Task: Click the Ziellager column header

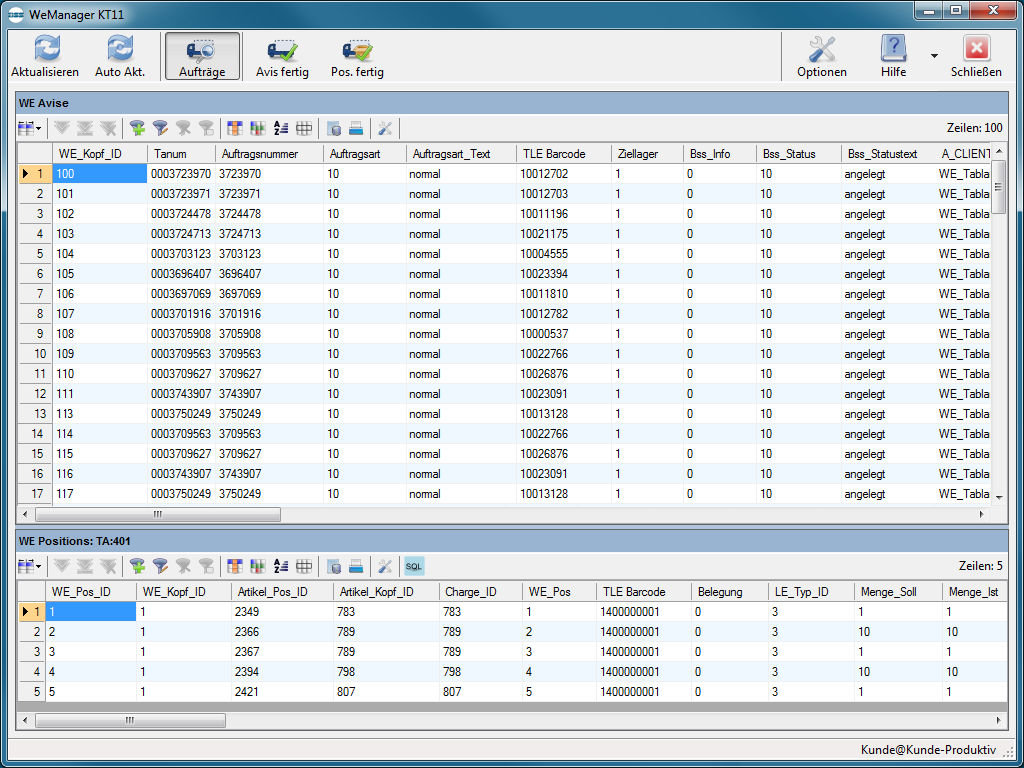Action: [x=648, y=154]
